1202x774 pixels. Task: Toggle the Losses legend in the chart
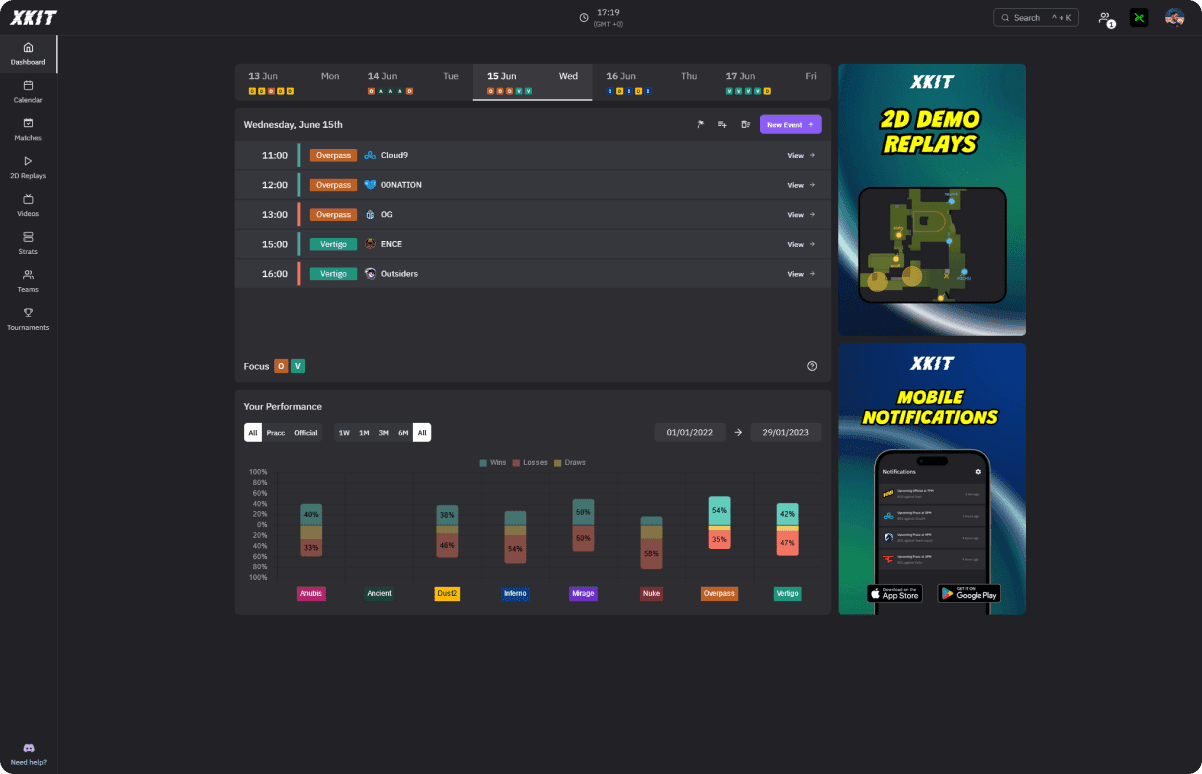click(x=528, y=462)
